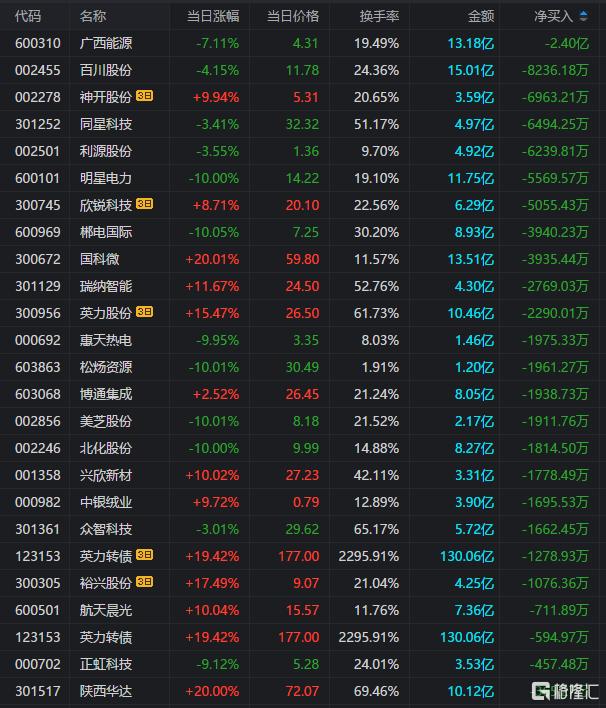Select the 陕西华达 row name
The height and width of the screenshot is (708, 606).
106,691
